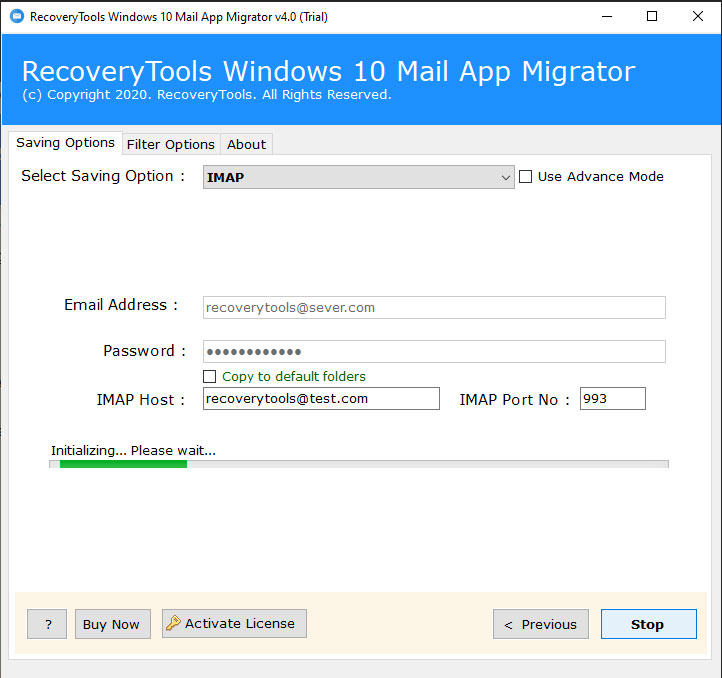Click the RecoveryTools Windows 10 Mail App Migrator heading
Image resolution: width=722 pixels, height=678 pixels.
coord(328,71)
